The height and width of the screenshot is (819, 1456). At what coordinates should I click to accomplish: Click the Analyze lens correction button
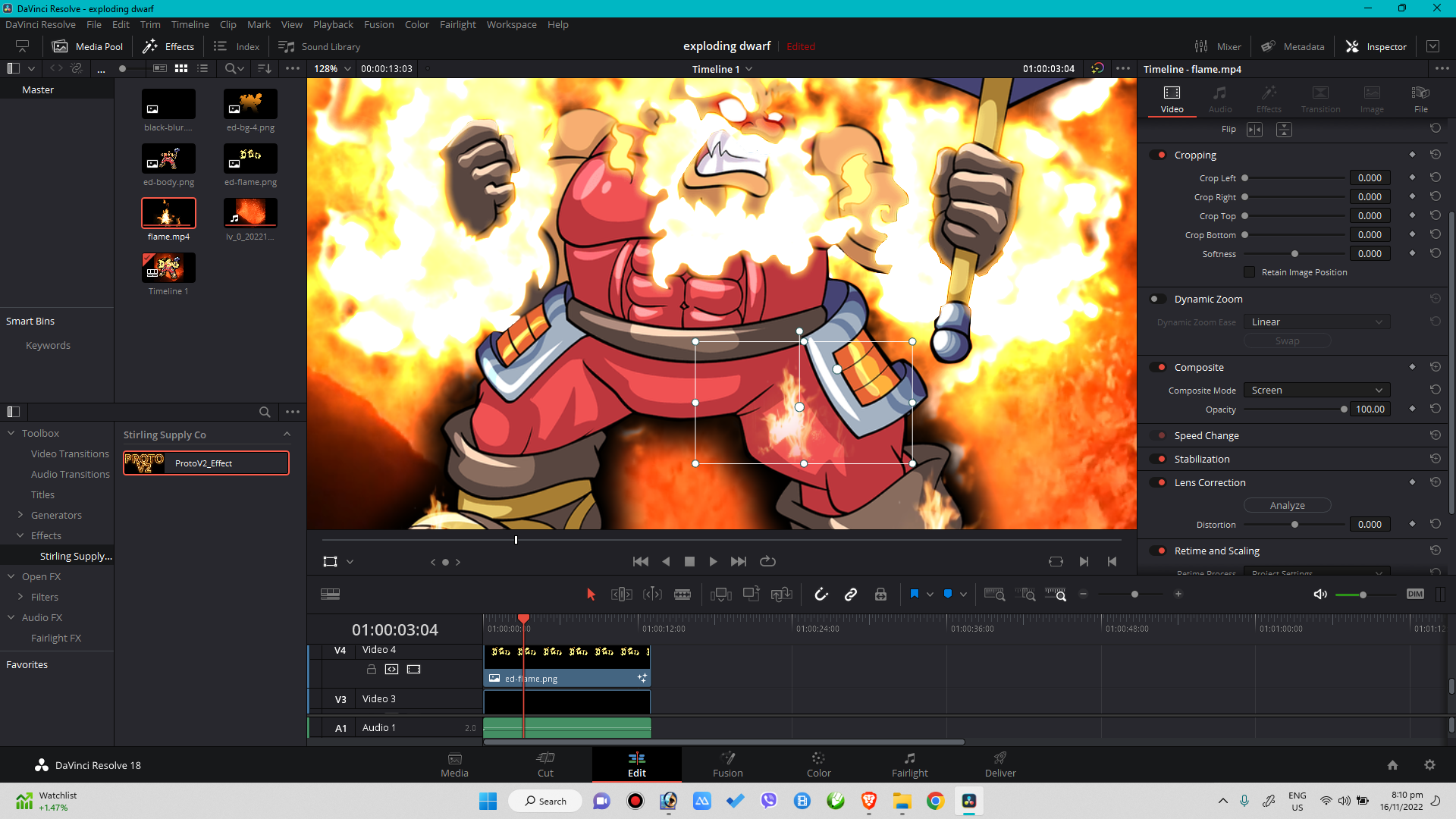point(1288,505)
